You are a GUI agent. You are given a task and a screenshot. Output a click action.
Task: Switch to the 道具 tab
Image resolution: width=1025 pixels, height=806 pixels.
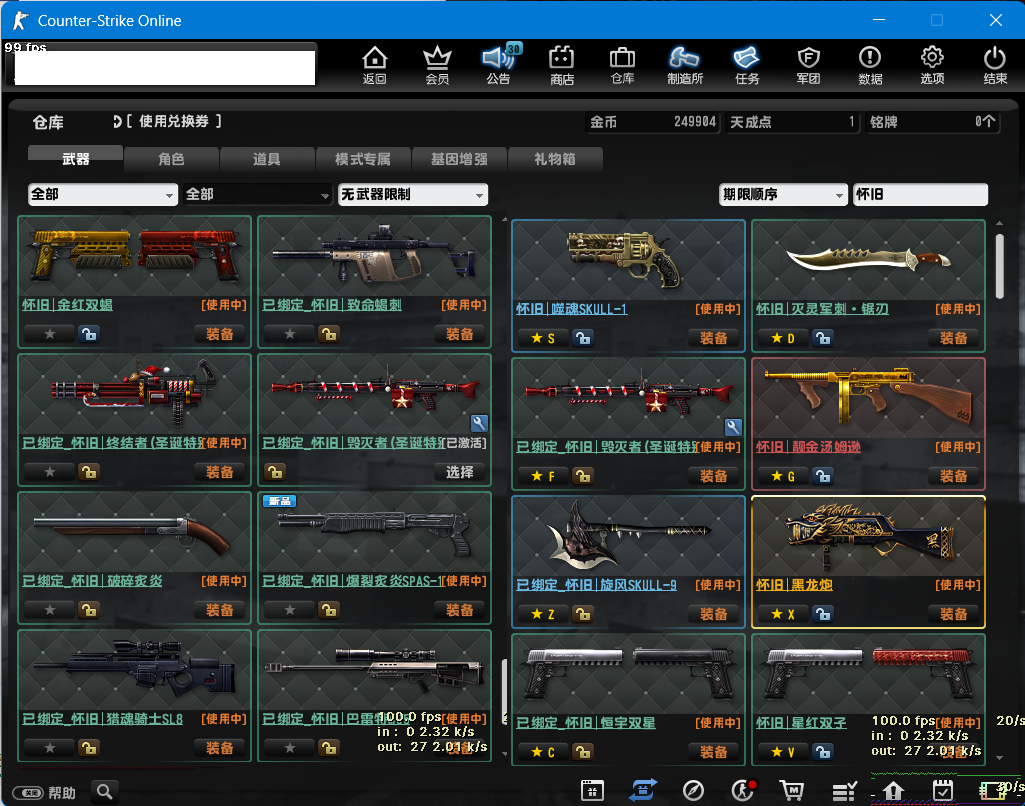(267, 159)
